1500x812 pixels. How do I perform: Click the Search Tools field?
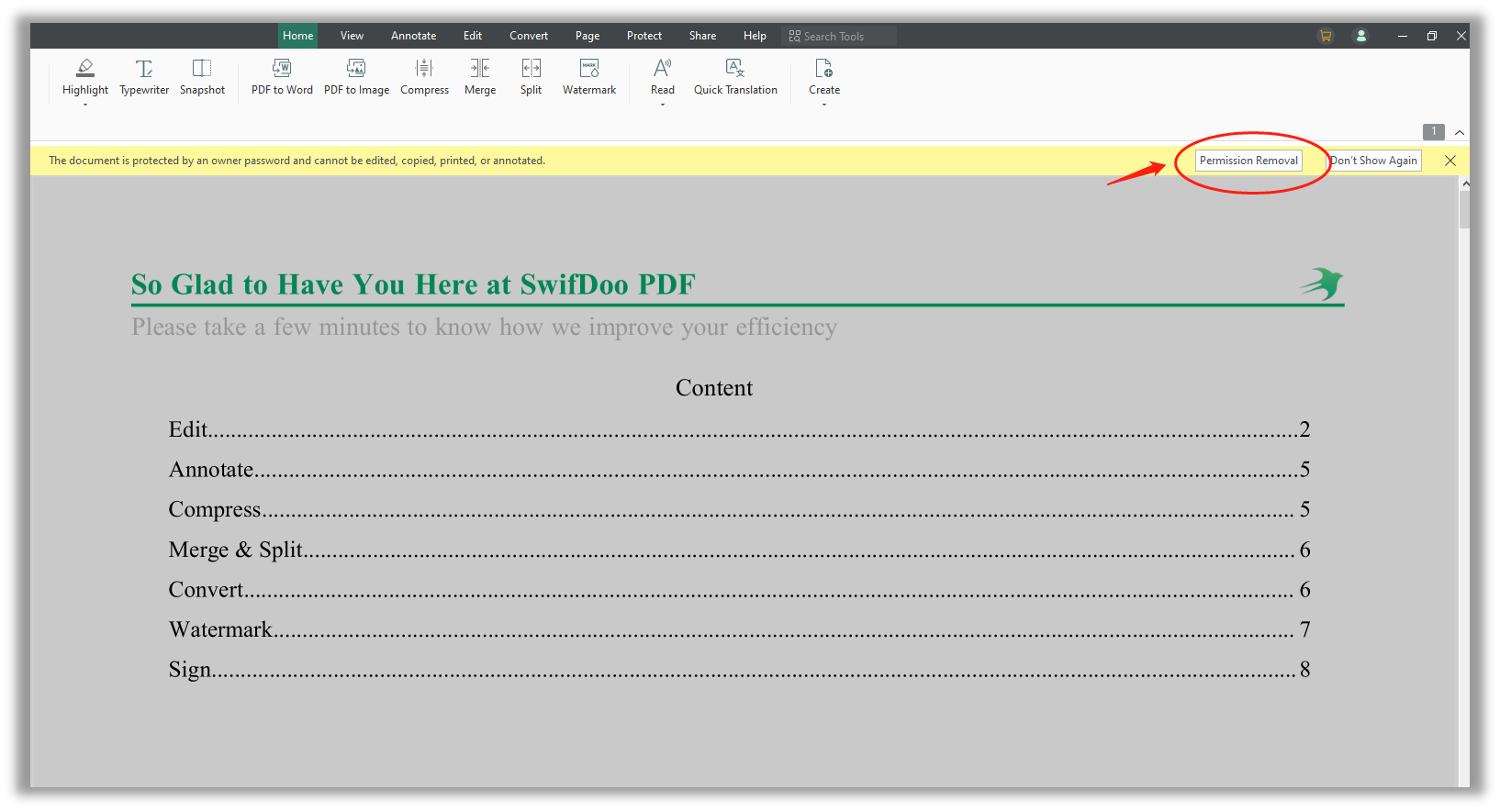pyautogui.click(x=840, y=36)
